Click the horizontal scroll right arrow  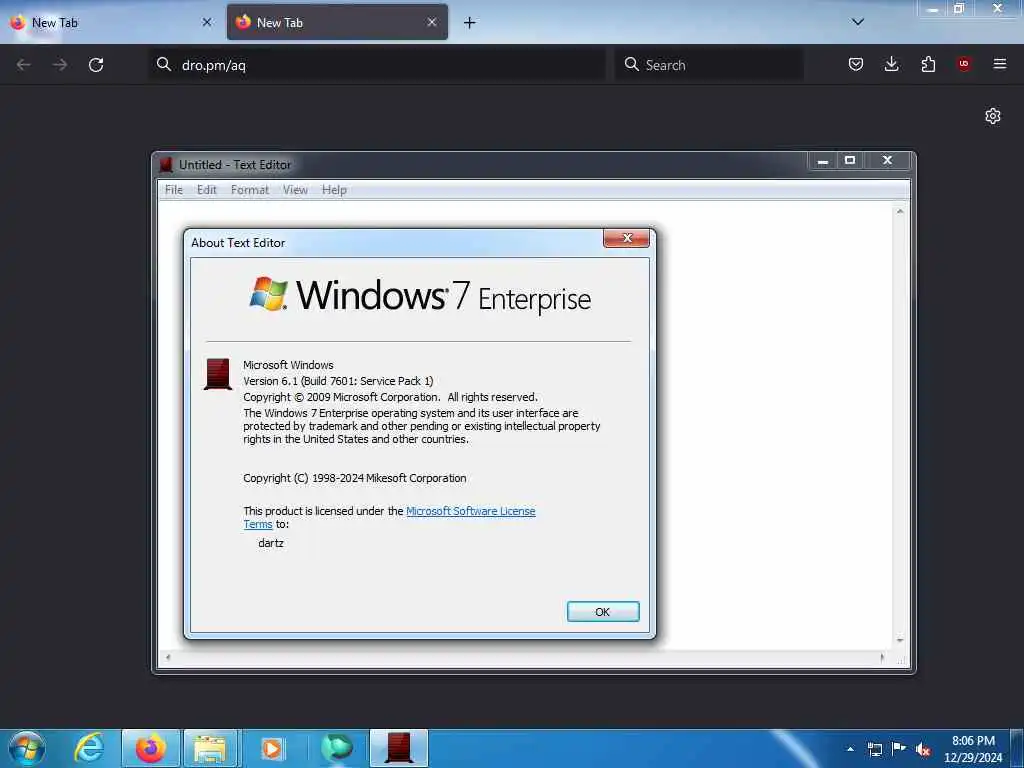[882, 658]
